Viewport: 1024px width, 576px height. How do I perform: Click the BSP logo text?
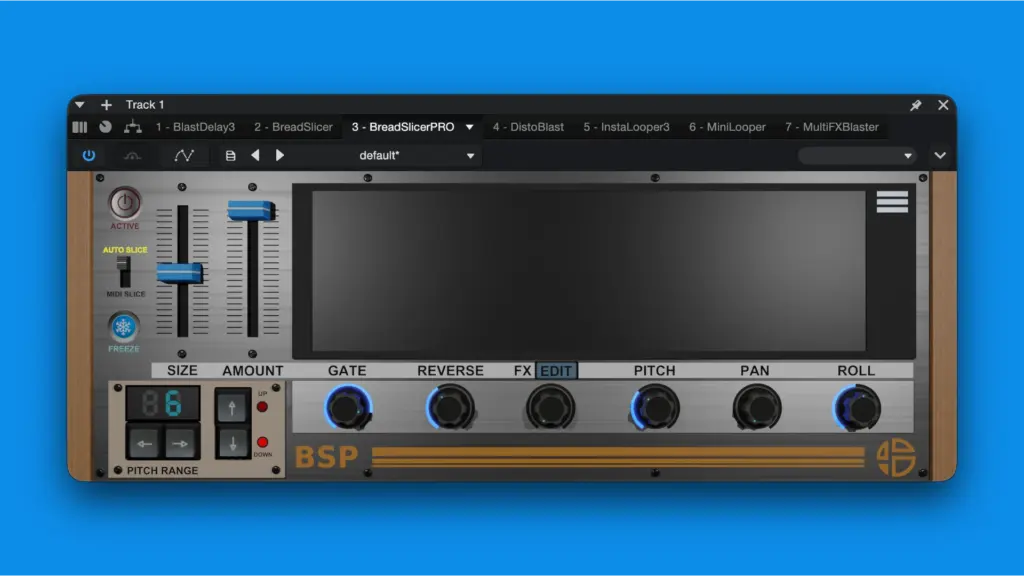click(x=327, y=457)
